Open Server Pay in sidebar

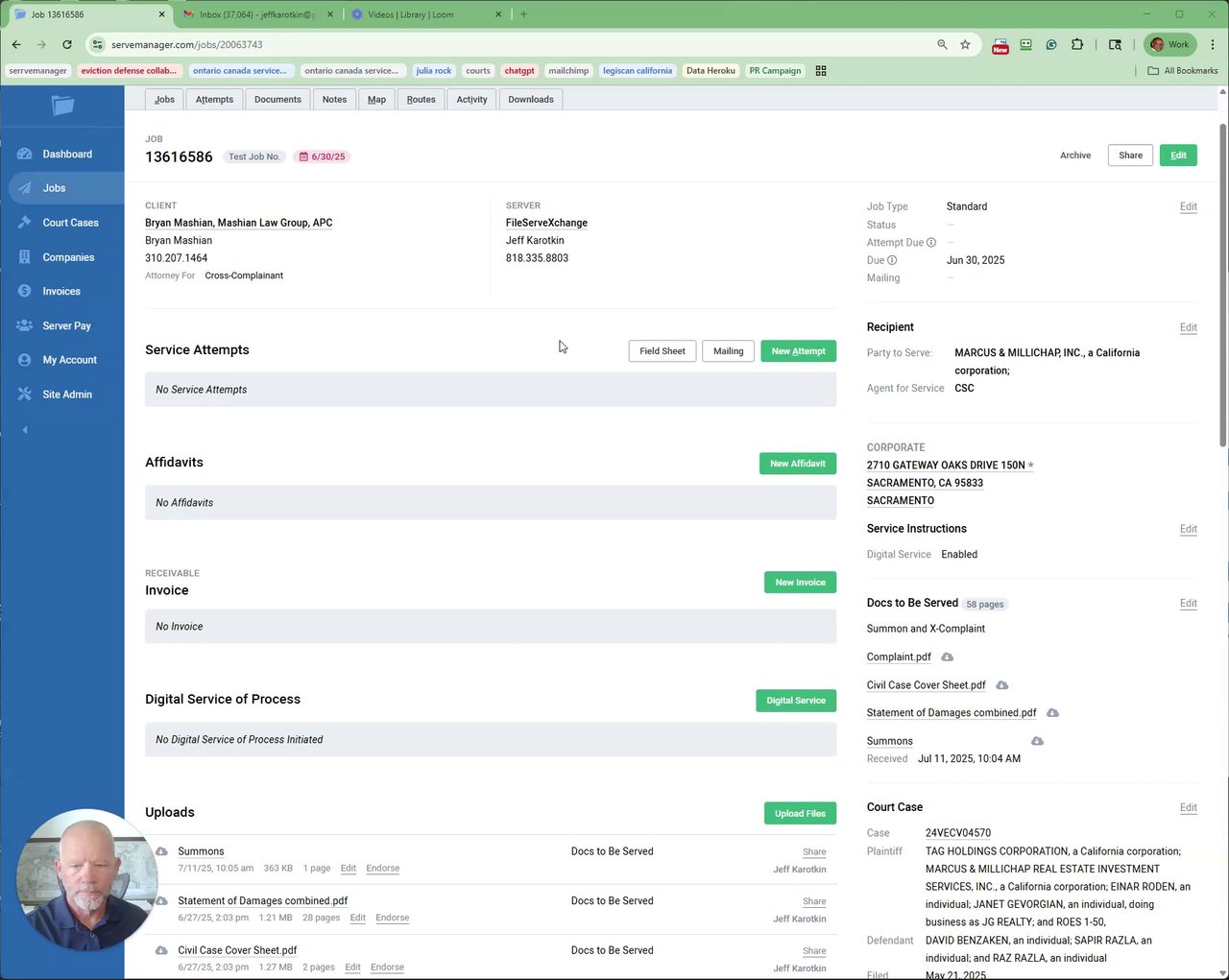coord(66,325)
